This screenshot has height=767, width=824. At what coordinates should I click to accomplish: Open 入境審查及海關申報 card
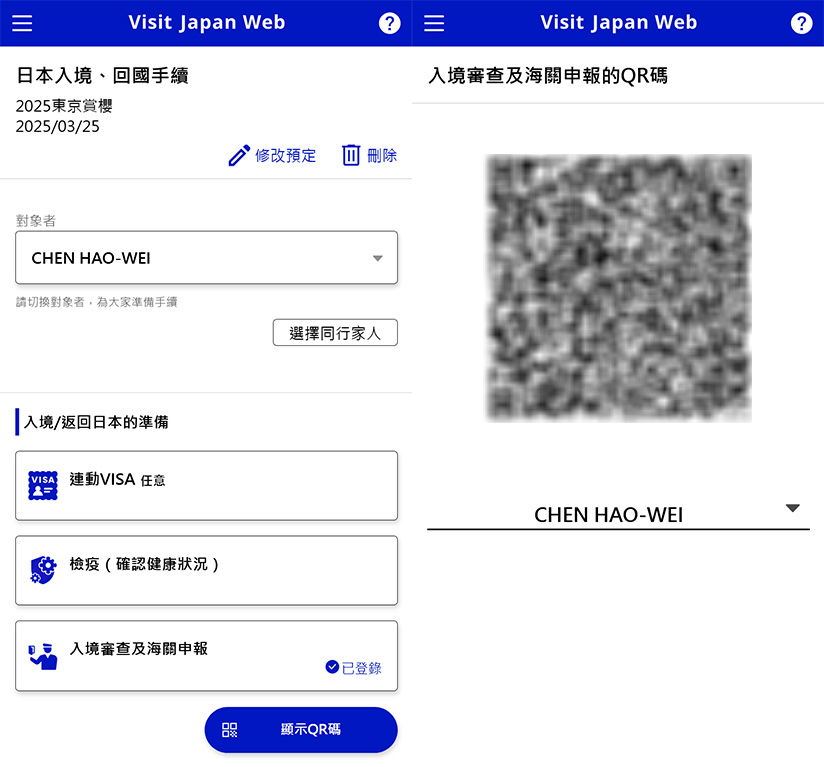pos(207,656)
